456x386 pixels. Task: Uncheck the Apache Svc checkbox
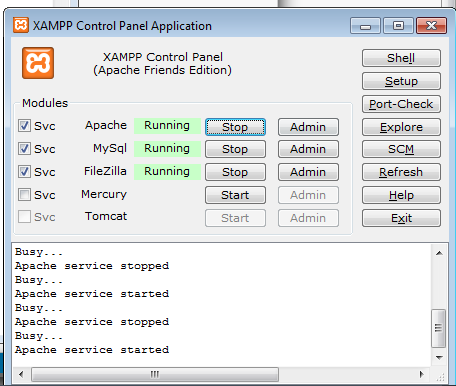(24, 126)
